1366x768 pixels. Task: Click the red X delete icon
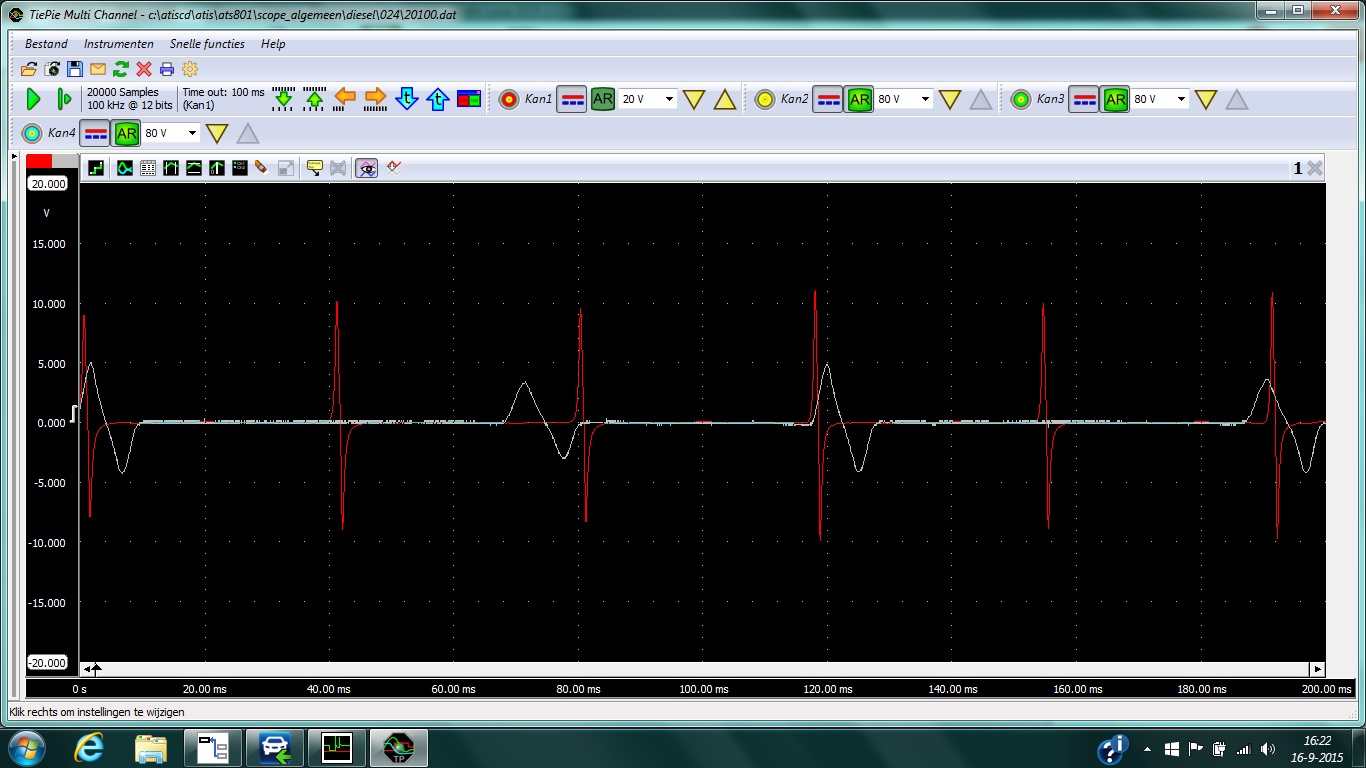click(144, 69)
